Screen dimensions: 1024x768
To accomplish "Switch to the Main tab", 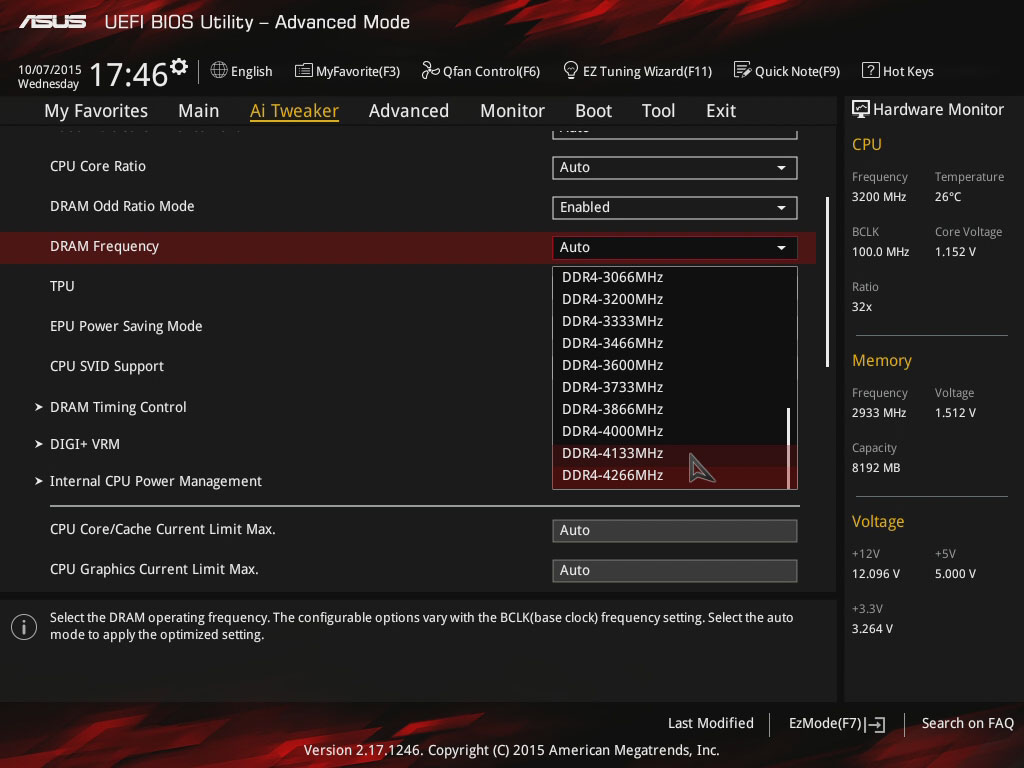I will pos(199,111).
